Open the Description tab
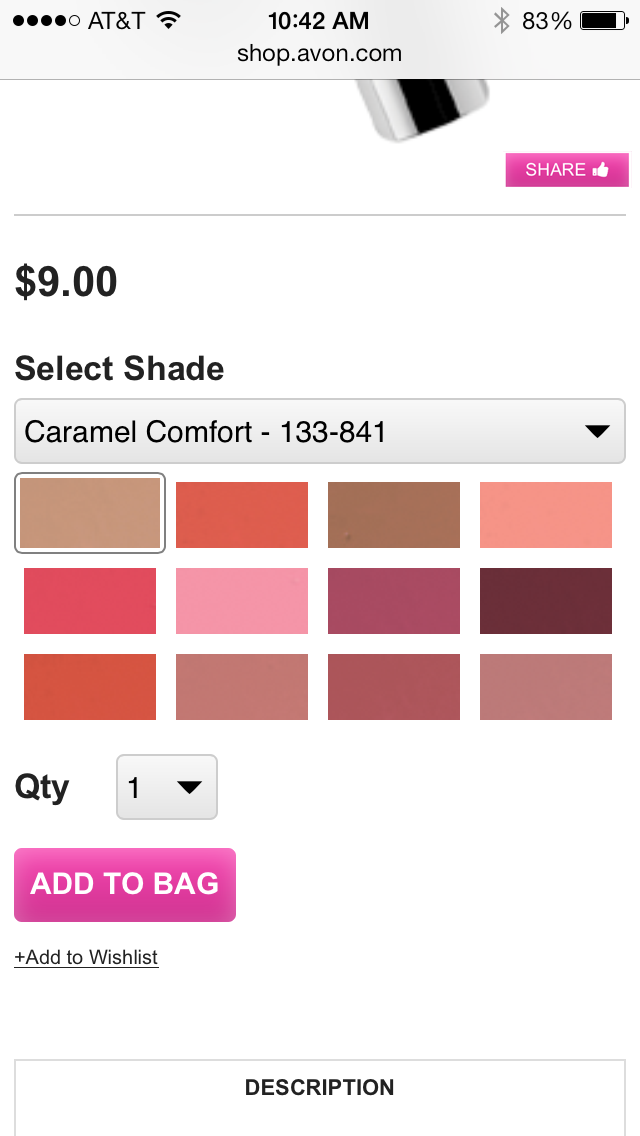 click(319, 1087)
